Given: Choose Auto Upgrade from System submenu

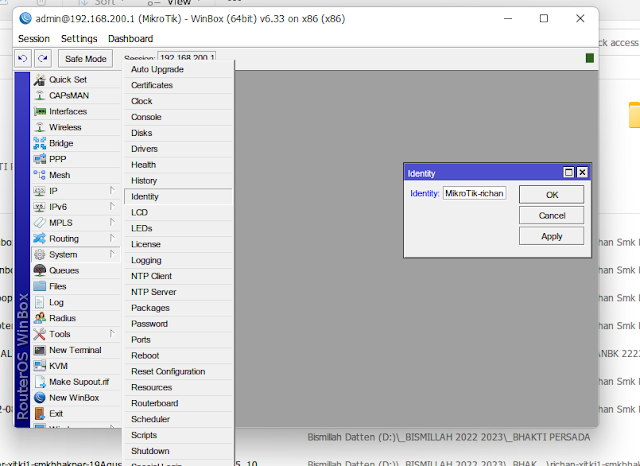Looking at the screenshot, I should click(x=178, y=69).
